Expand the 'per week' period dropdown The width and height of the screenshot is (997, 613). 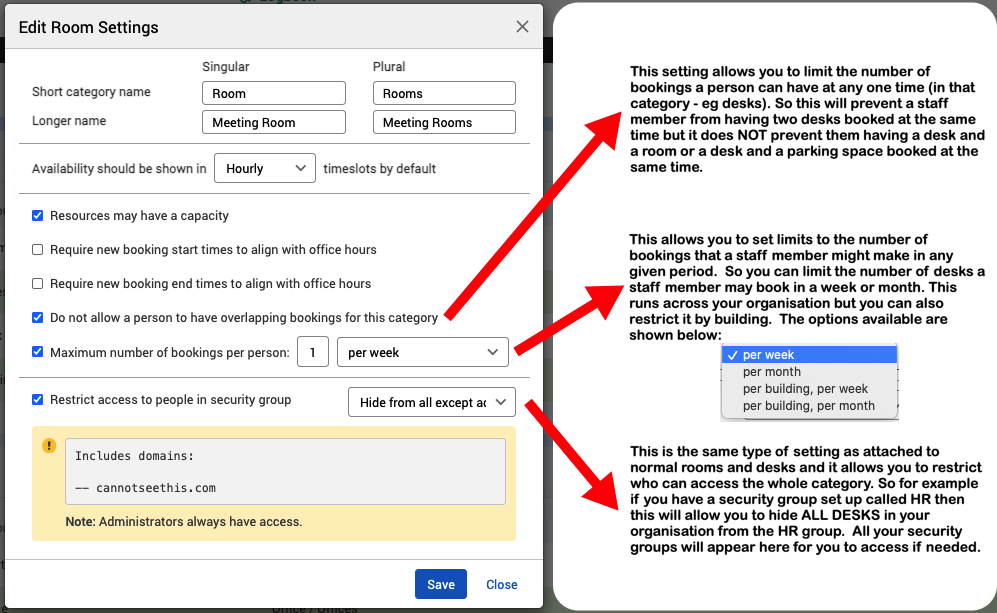point(423,353)
